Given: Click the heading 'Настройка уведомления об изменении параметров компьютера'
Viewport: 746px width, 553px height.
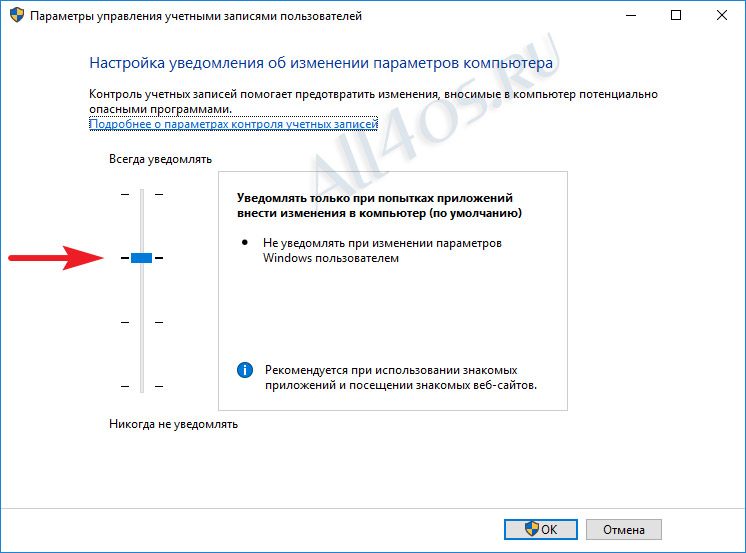Looking at the screenshot, I should (x=321, y=63).
